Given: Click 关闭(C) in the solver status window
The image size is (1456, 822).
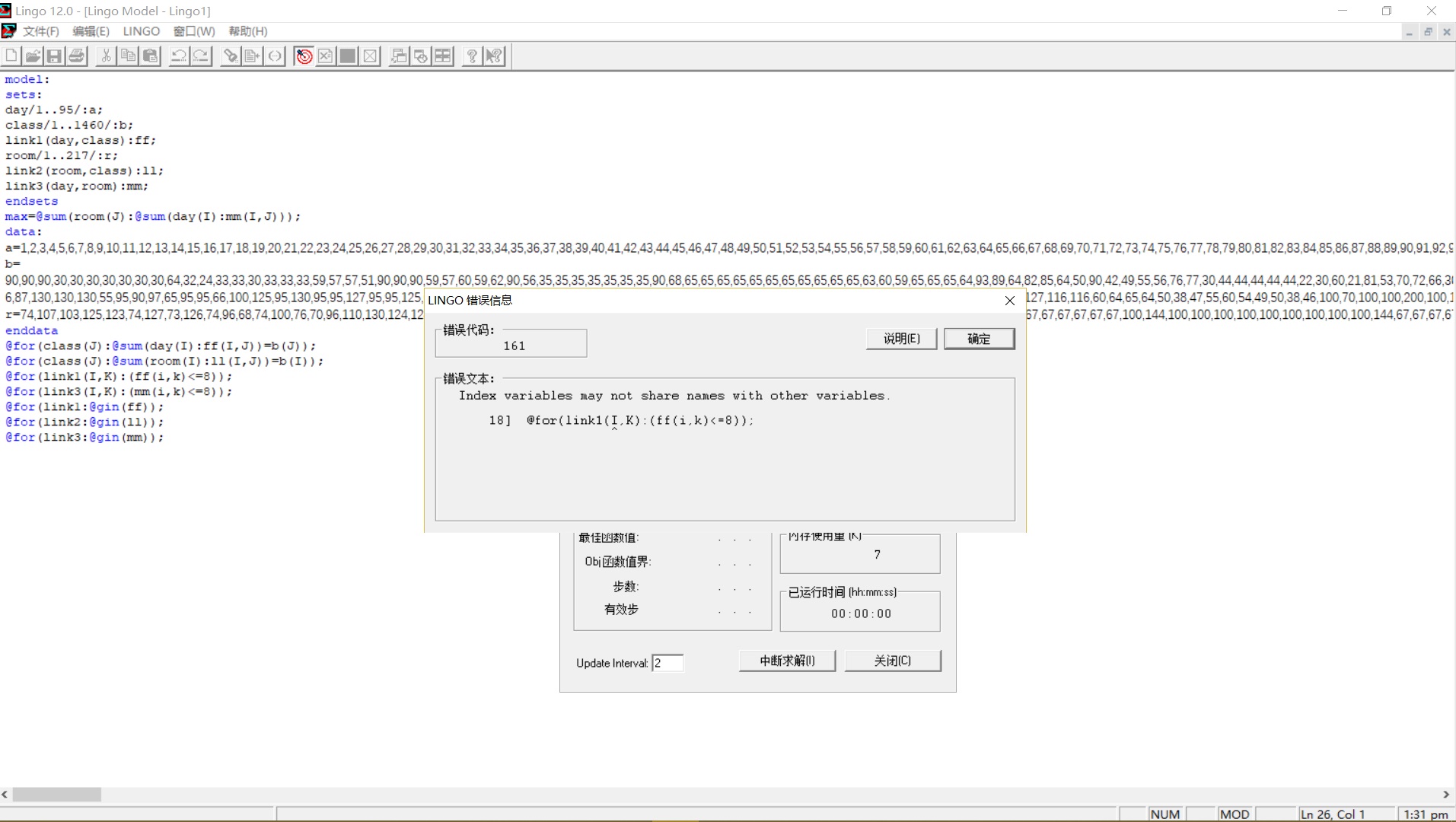Looking at the screenshot, I should [892, 661].
